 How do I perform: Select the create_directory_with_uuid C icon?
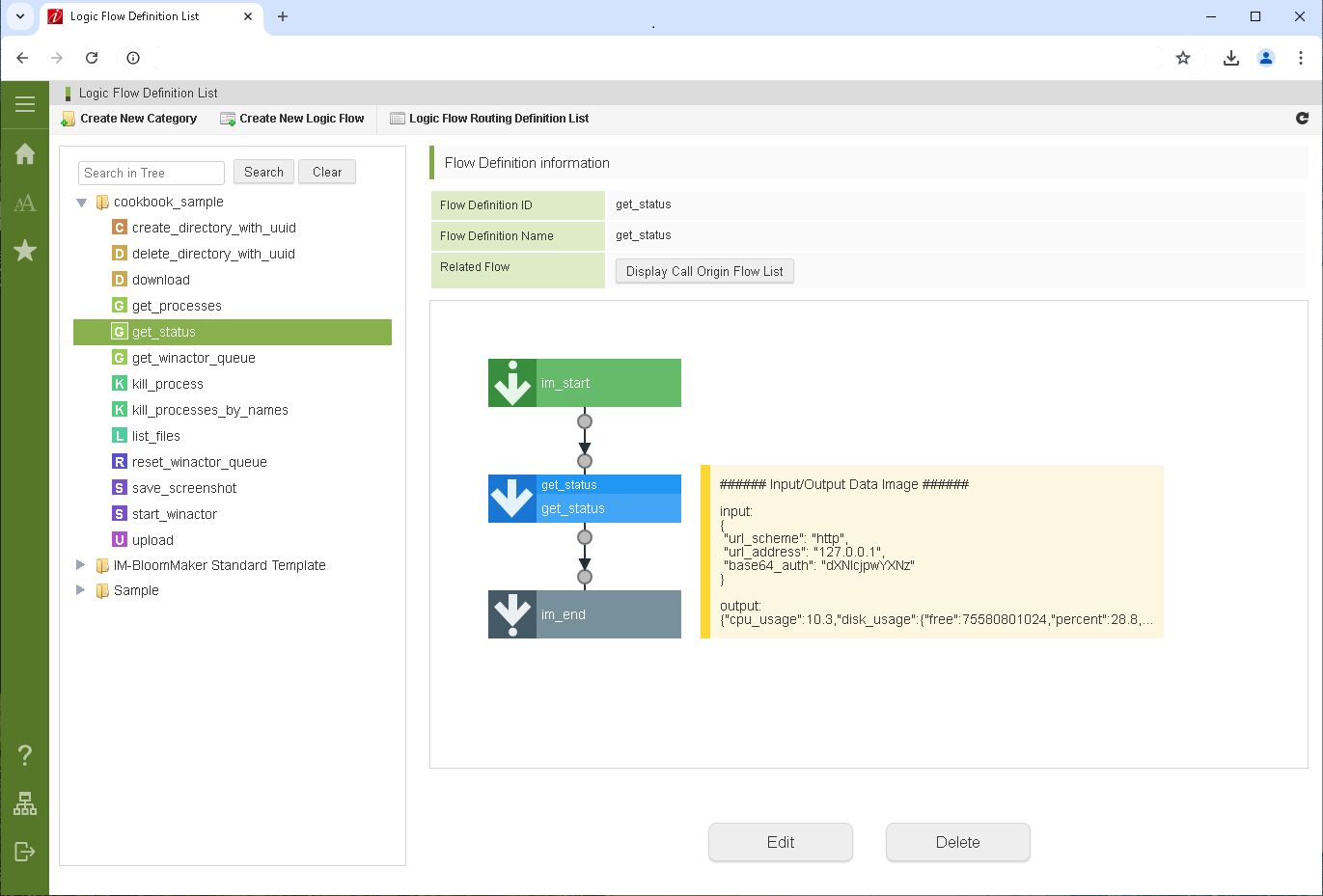(x=120, y=228)
